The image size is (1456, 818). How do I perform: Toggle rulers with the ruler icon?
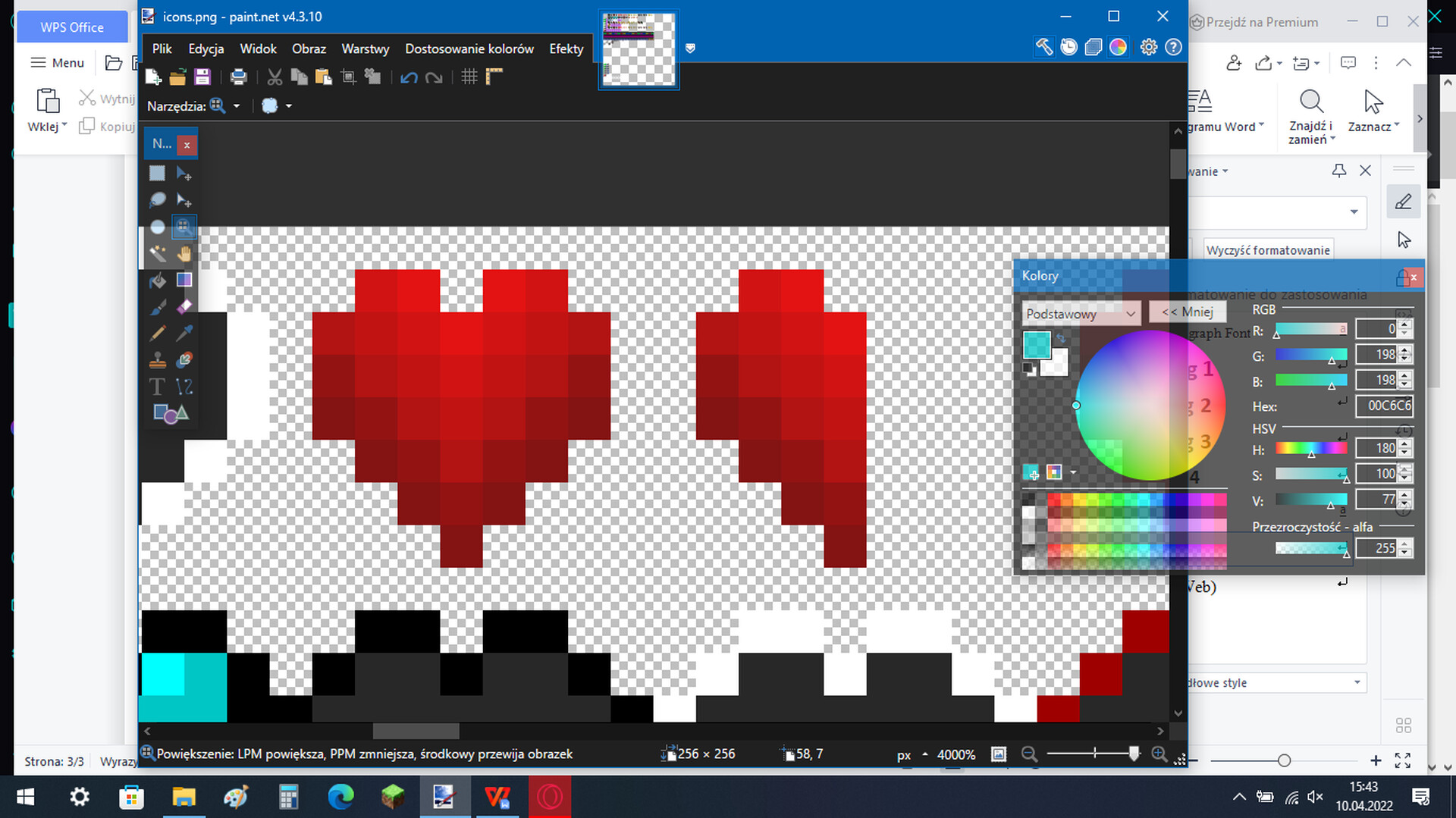(494, 77)
